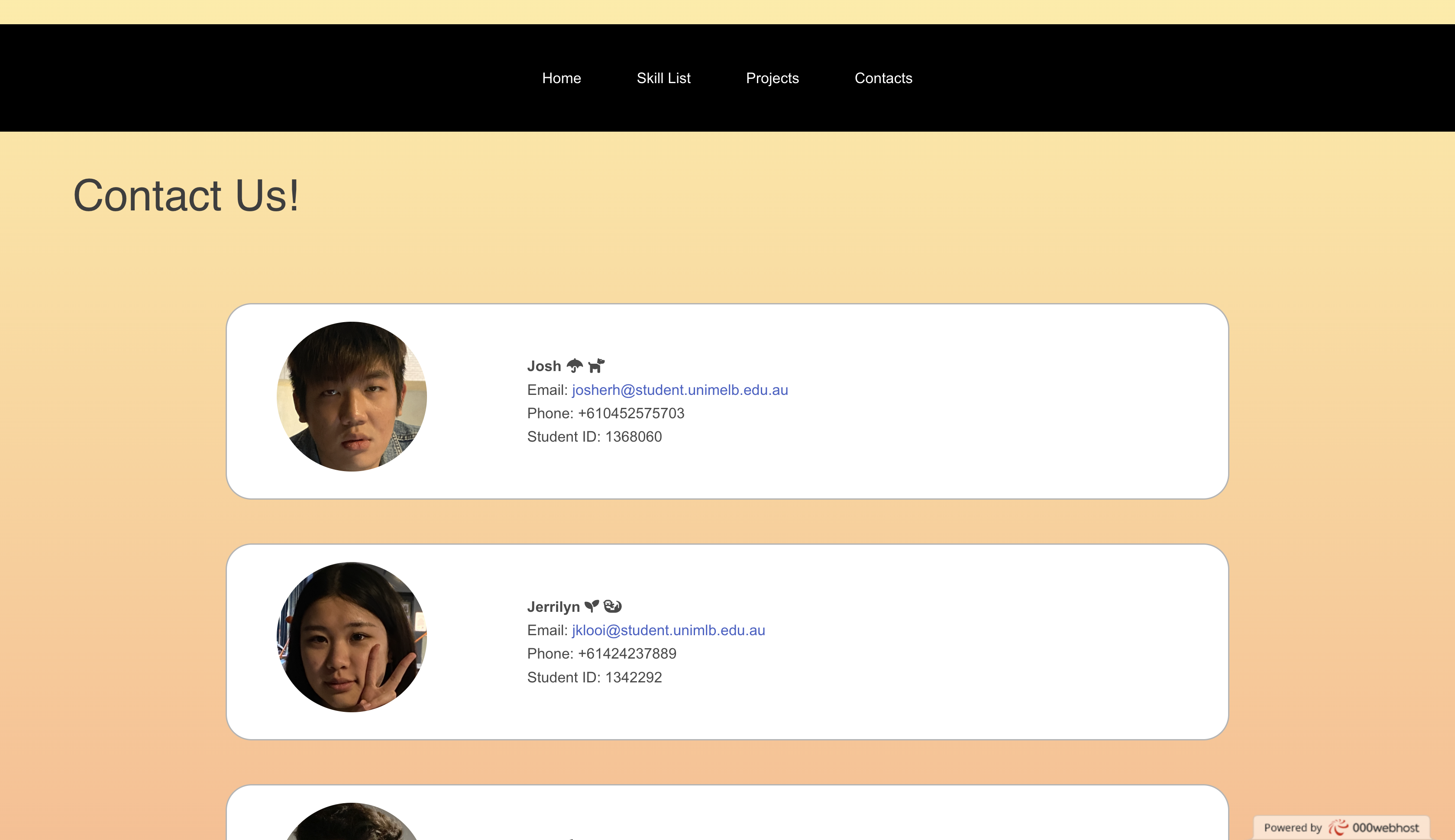Click the Contact Us! heading
1455x840 pixels.
186,196
